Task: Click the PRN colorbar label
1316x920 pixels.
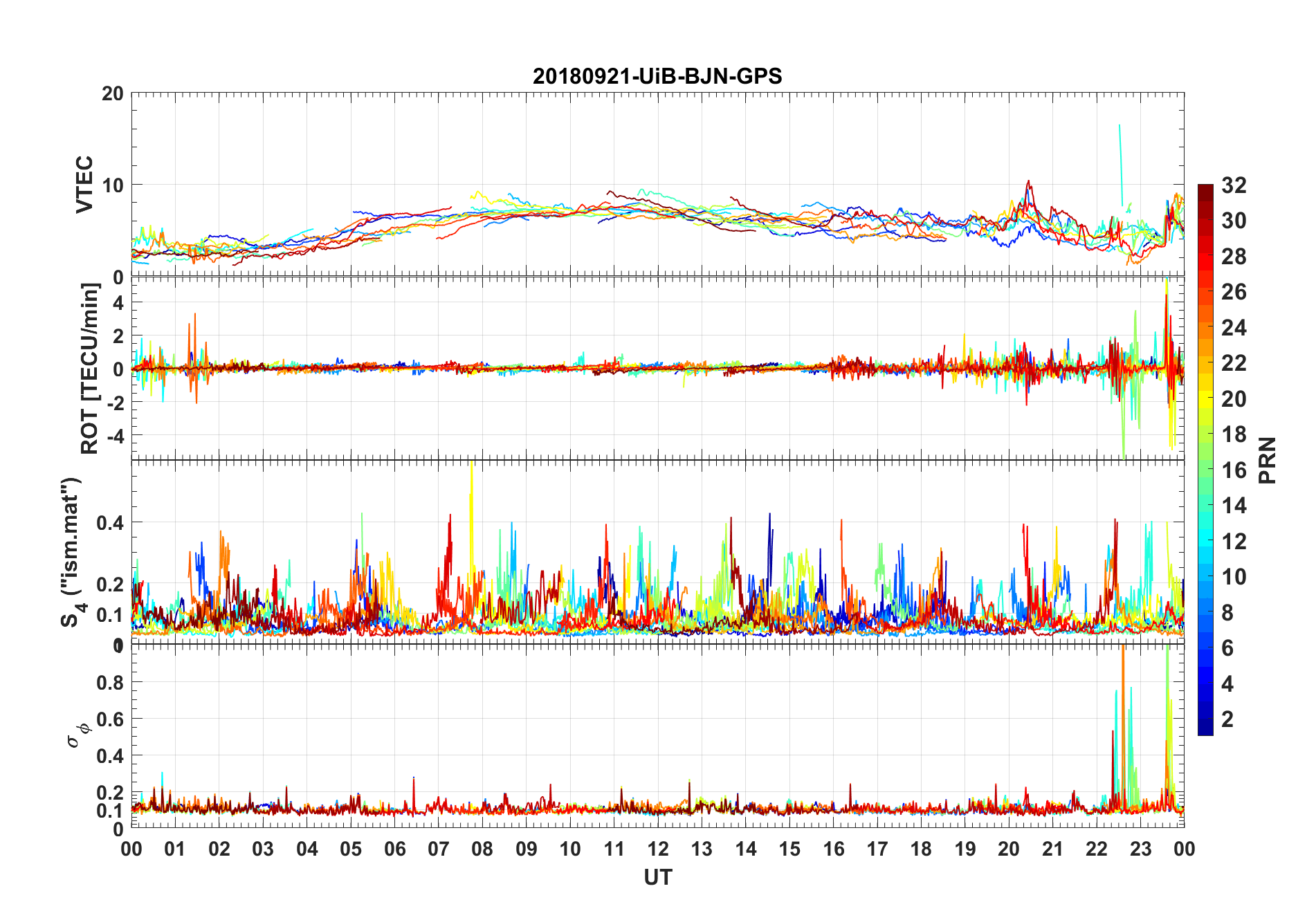Action: (1268, 460)
